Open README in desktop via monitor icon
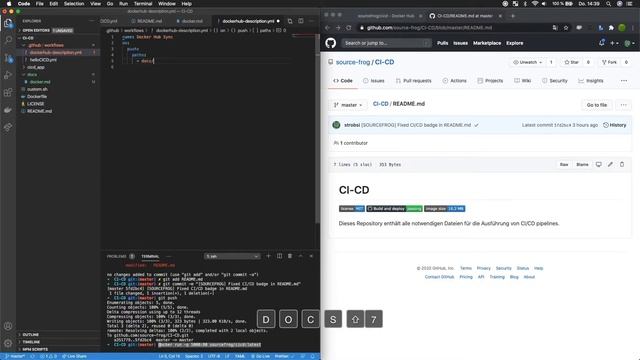The width and height of the screenshot is (640, 360). pyautogui.click(x=598, y=164)
